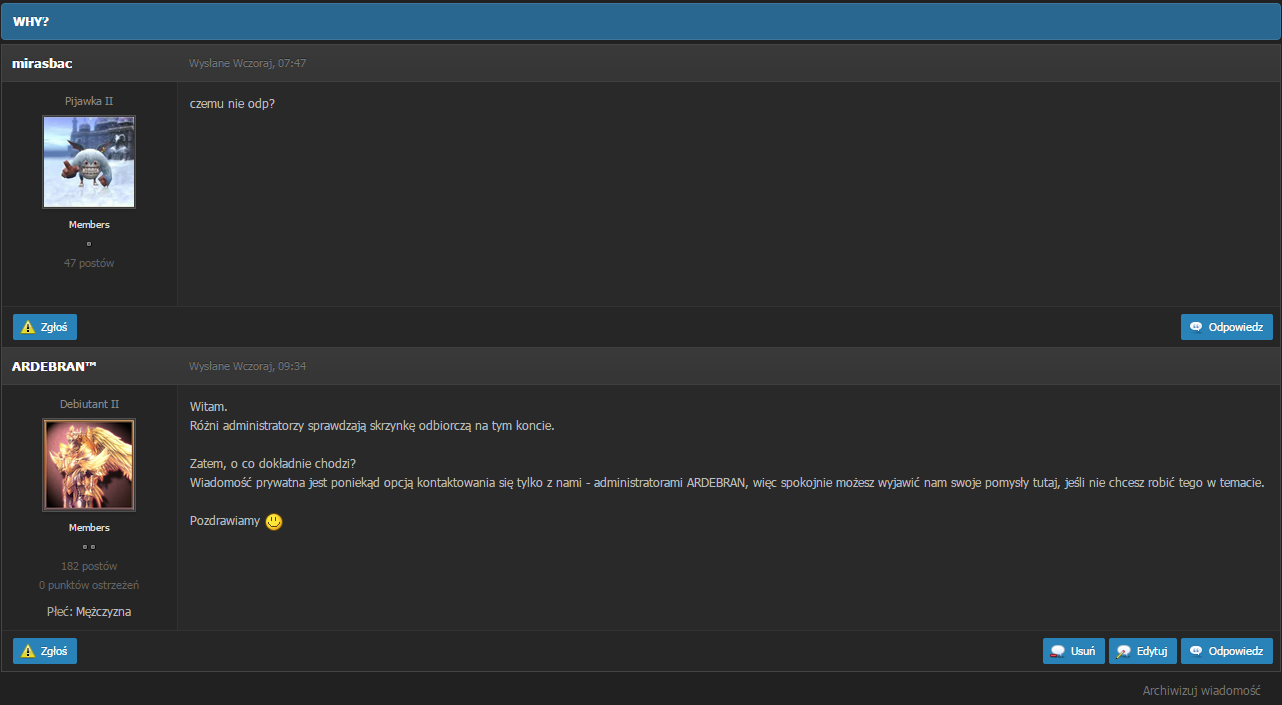Screen dimensions: 1282x705
Task: Delete ARDEBRAN's message with Usuń
Action: [1074, 651]
